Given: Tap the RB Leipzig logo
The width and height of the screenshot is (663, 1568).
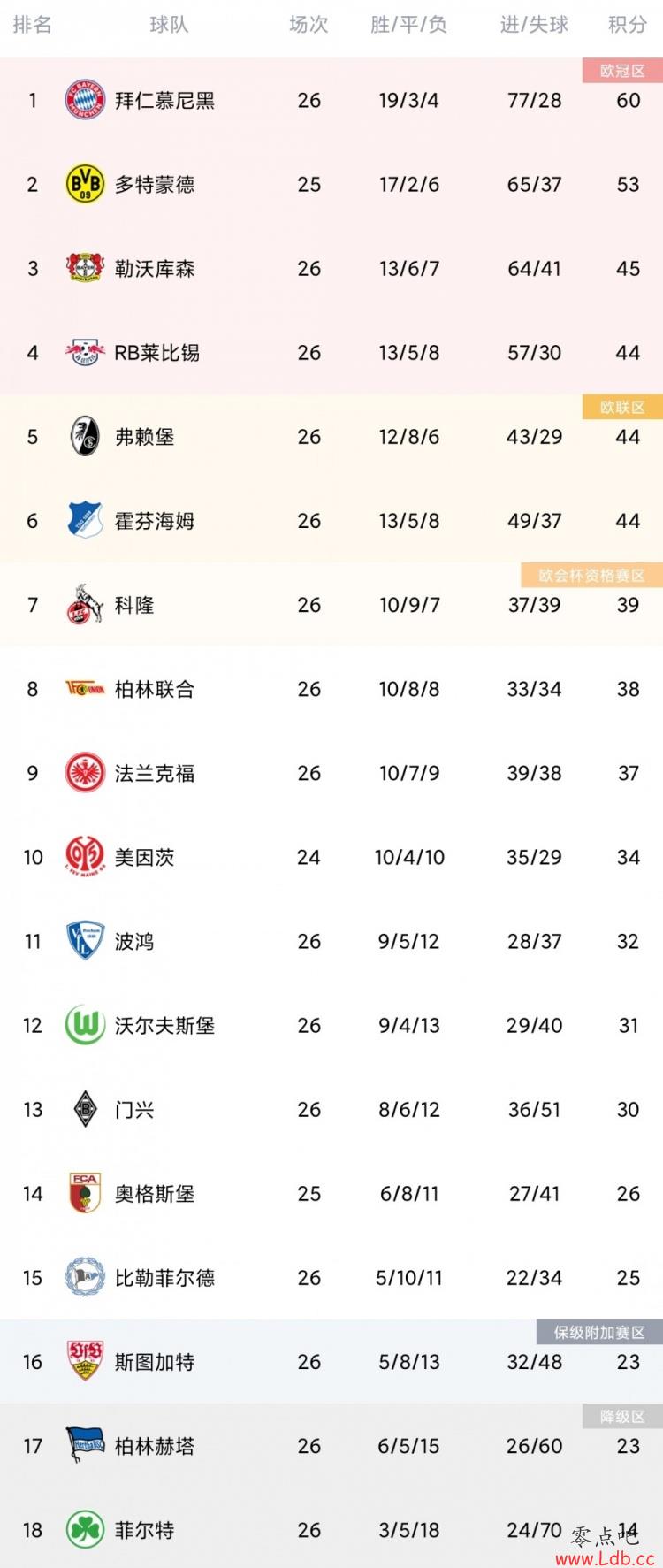Looking at the screenshot, I should [86, 352].
